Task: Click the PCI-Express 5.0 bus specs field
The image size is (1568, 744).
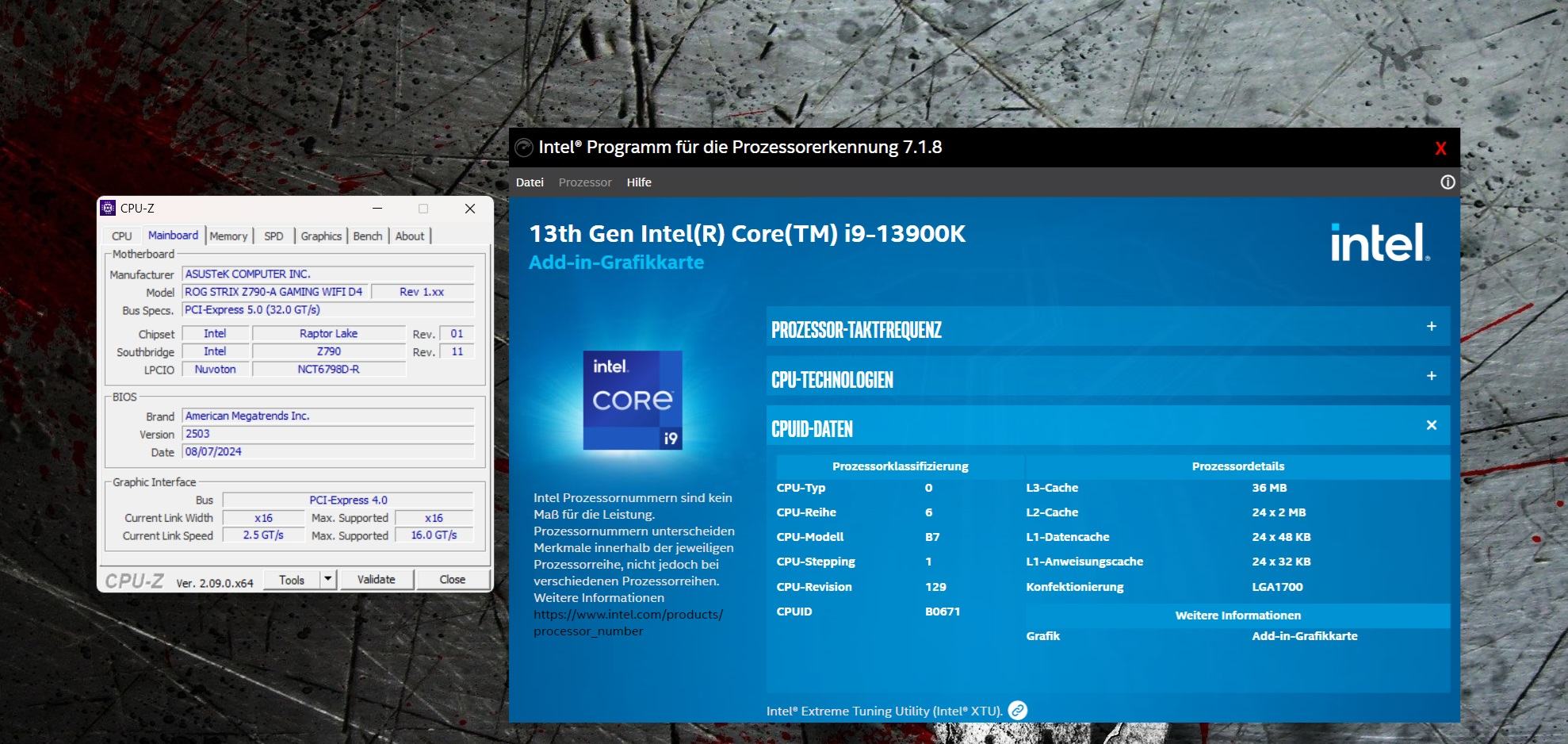Action: [328, 310]
